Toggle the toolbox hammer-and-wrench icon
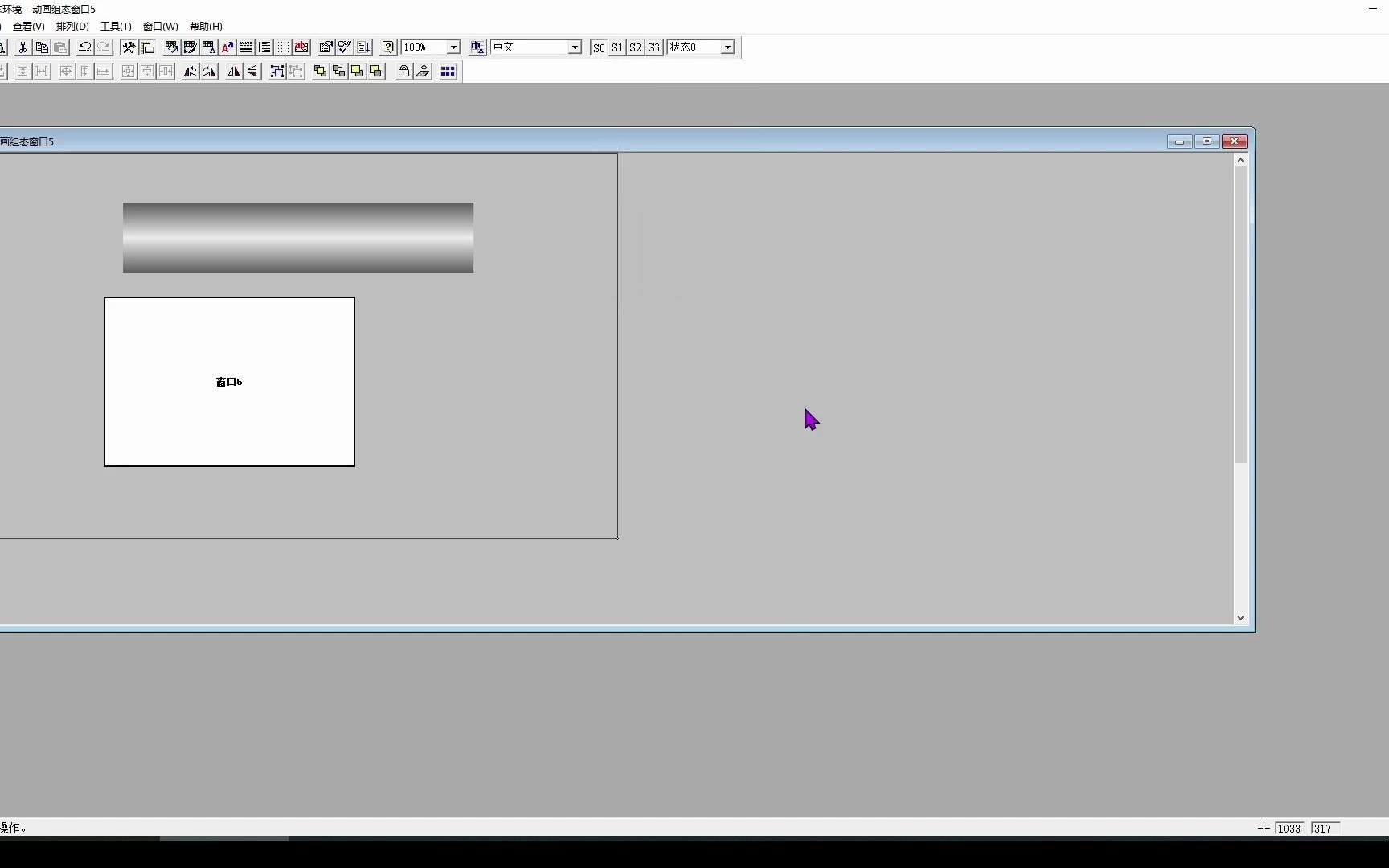The image size is (1389, 868). (129, 47)
